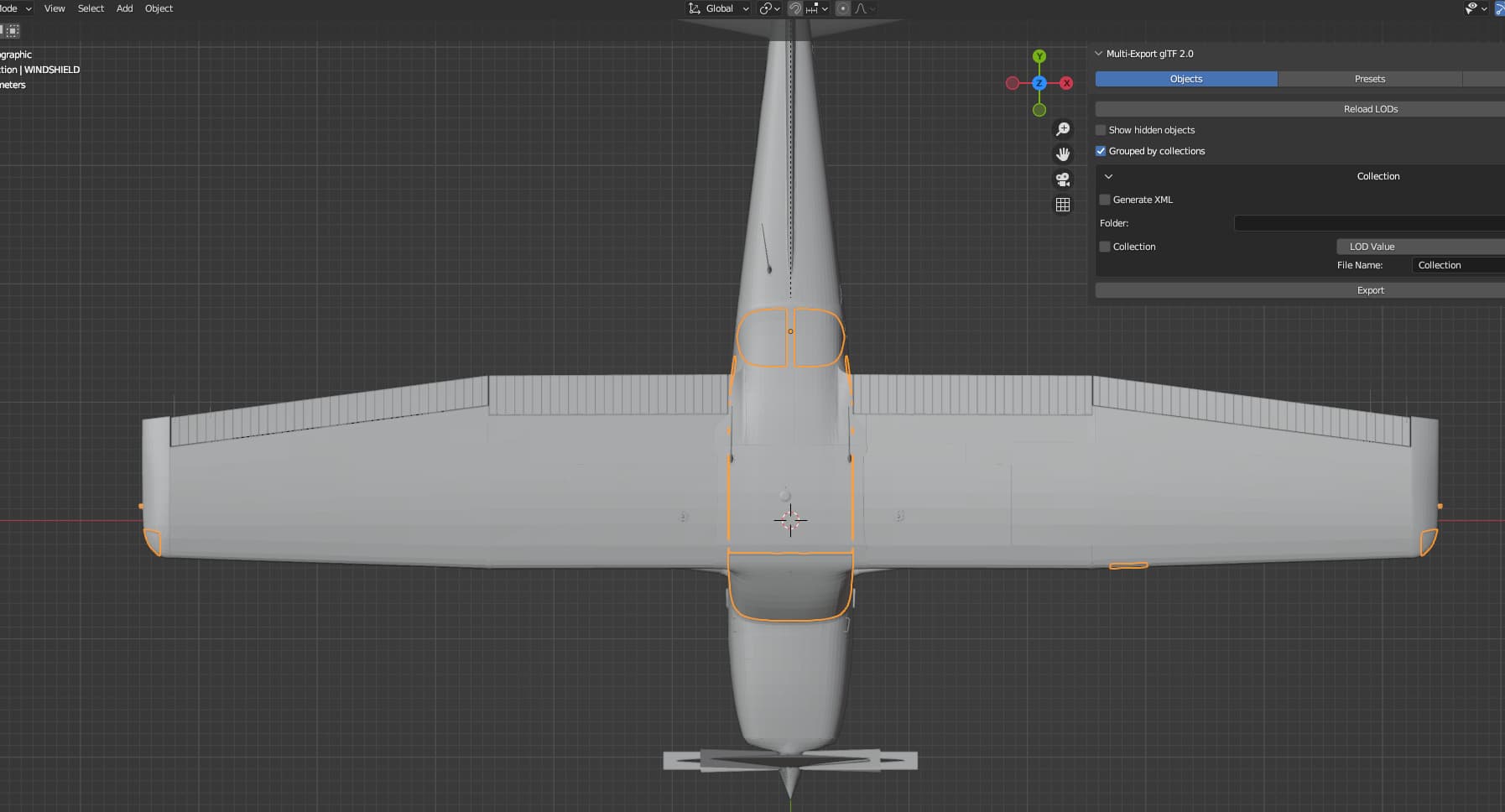Viewport: 1505px width, 812px height.
Task: Switch to the Presets tab
Action: coord(1369,79)
